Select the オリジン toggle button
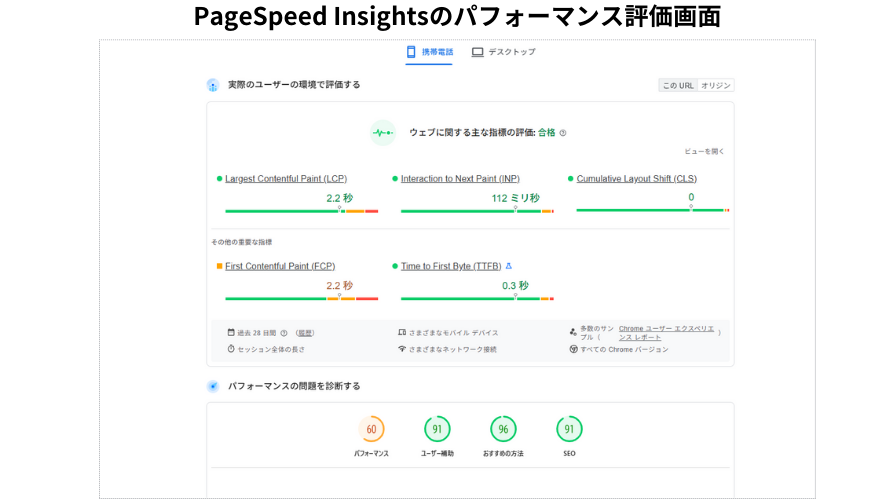The height and width of the screenshot is (500, 890). click(x=716, y=86)
